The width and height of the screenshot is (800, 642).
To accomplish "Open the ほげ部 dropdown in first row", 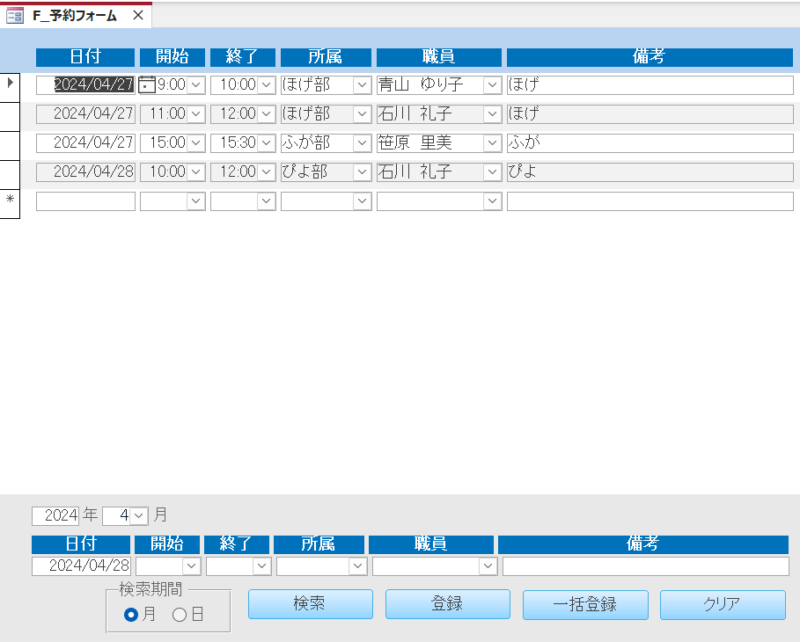I will (x=362, y=85).
